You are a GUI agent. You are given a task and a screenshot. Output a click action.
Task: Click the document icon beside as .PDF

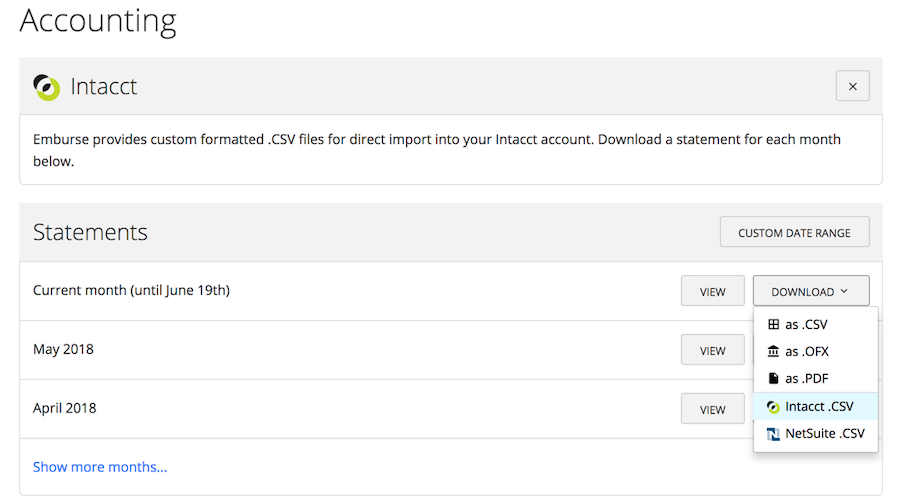[x=773, y=379]
